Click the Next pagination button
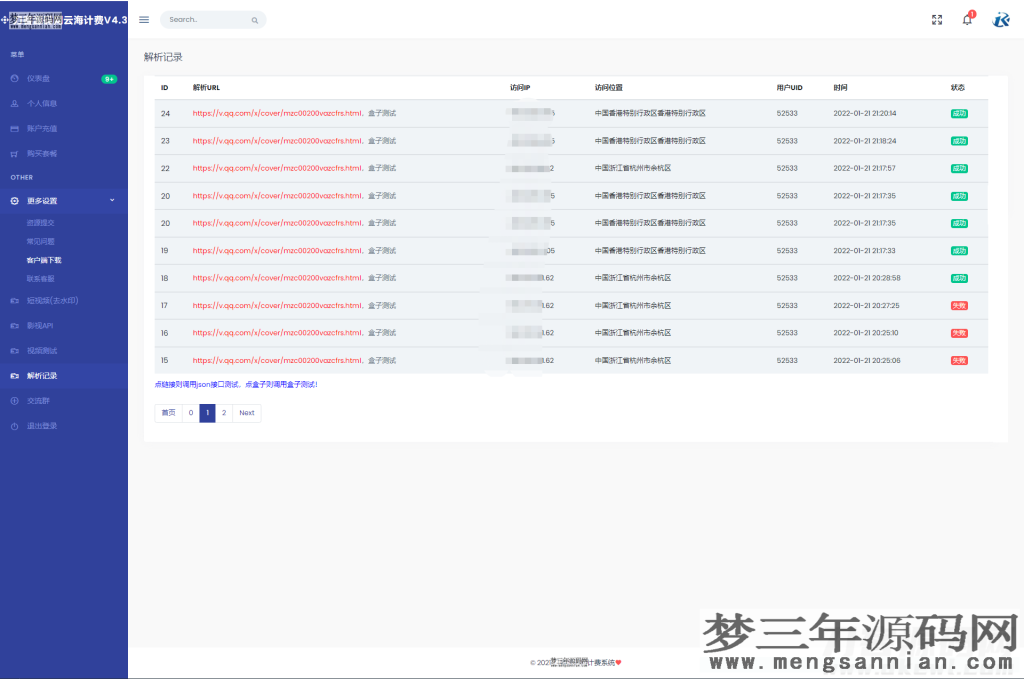This screenshot has height=679, width=1024. [x=246, y=412]
